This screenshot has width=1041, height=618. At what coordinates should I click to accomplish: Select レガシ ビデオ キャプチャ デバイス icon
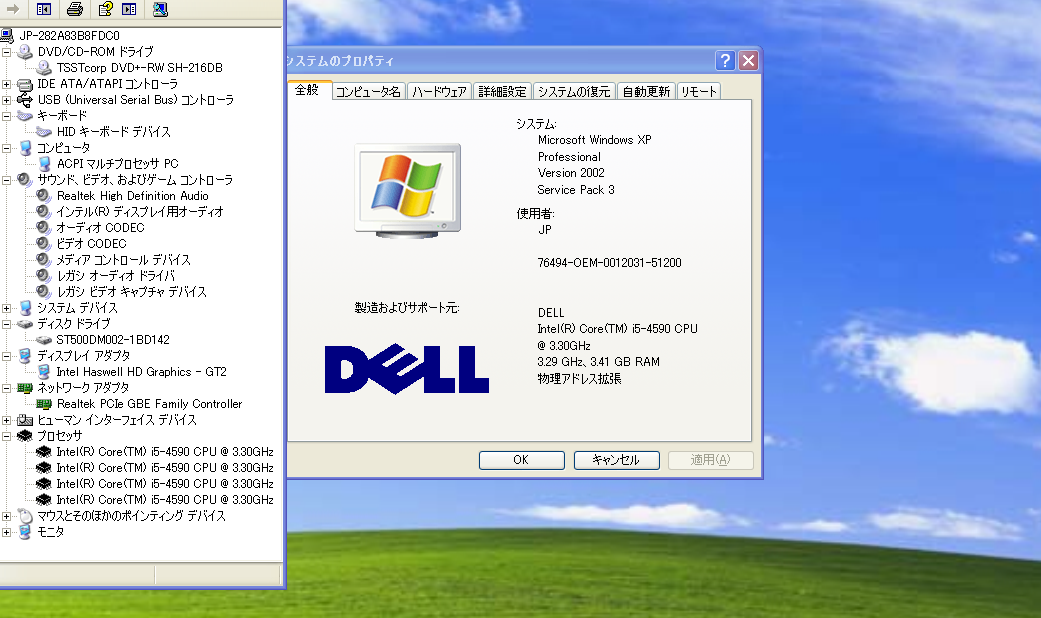coord(44,291)
